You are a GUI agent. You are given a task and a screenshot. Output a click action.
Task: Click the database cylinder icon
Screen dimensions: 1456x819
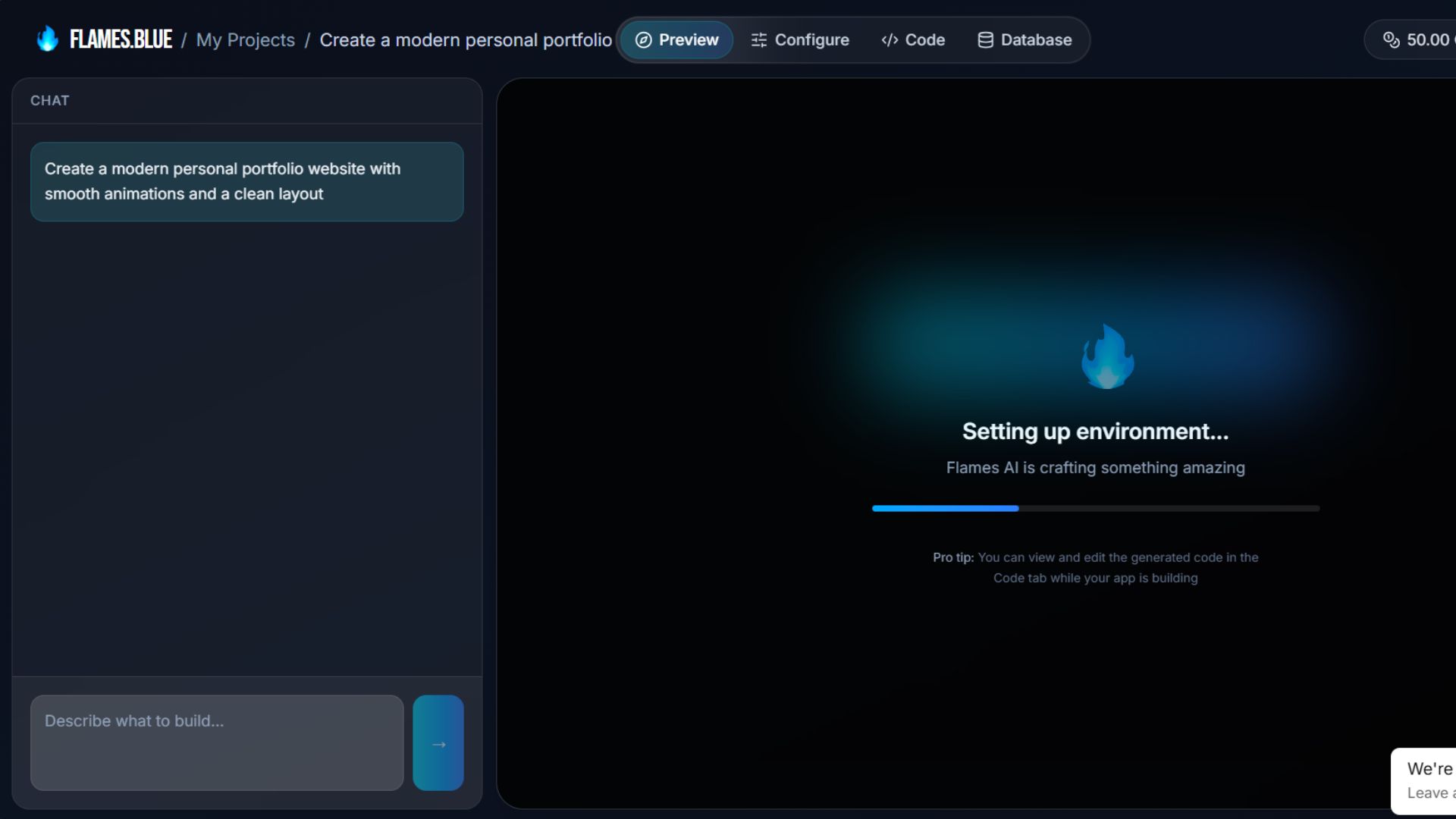(x=985, y=40)
